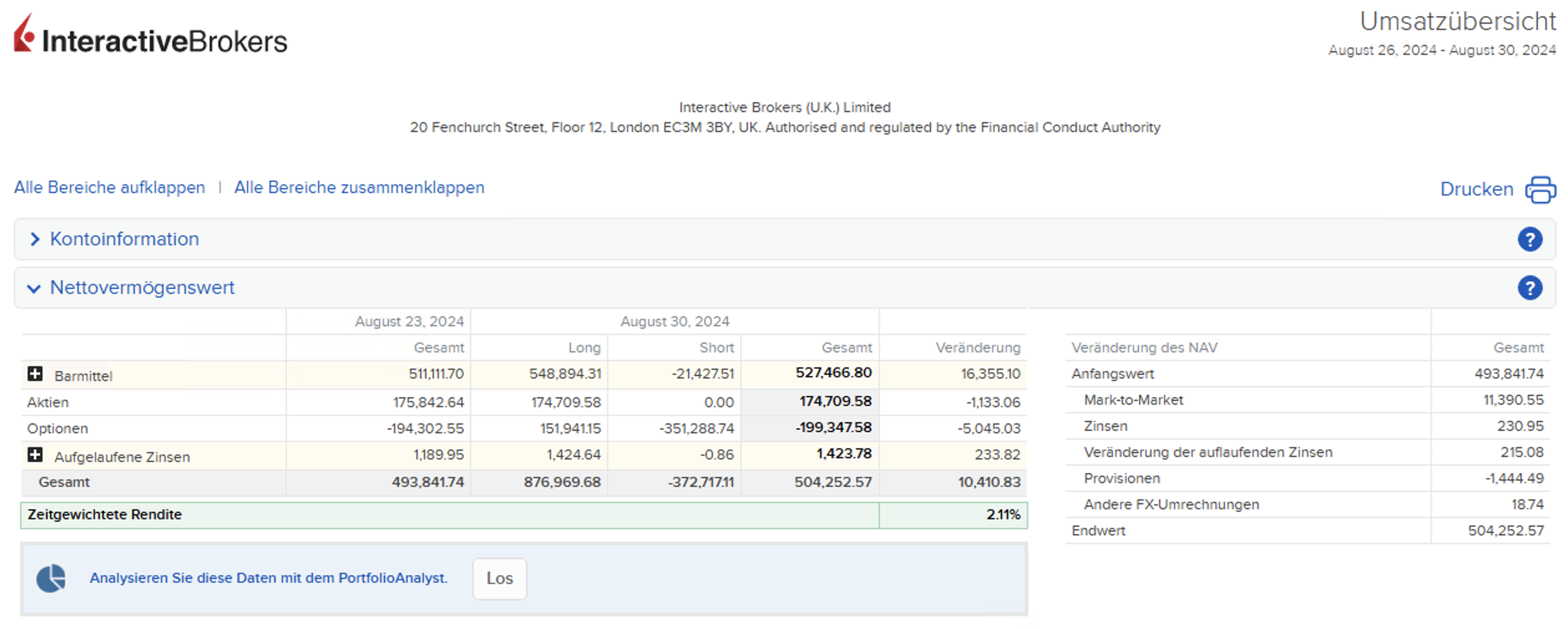The height and width of the screenshot is (629, 1568).
Task: Click the PortfolioAnalyst pie chart icon
Action: coord(51,579)
